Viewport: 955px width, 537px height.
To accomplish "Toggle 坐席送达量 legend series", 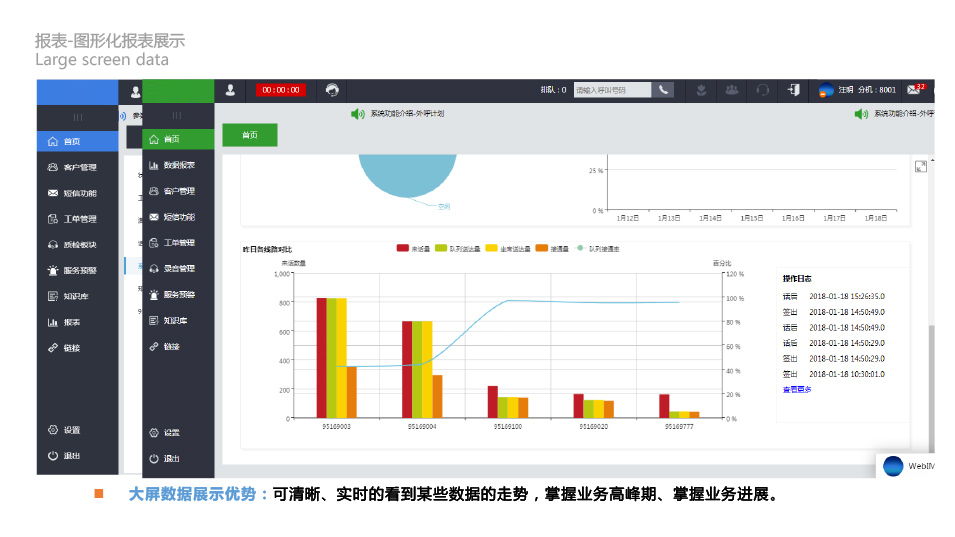I will [x=508, y=248].
